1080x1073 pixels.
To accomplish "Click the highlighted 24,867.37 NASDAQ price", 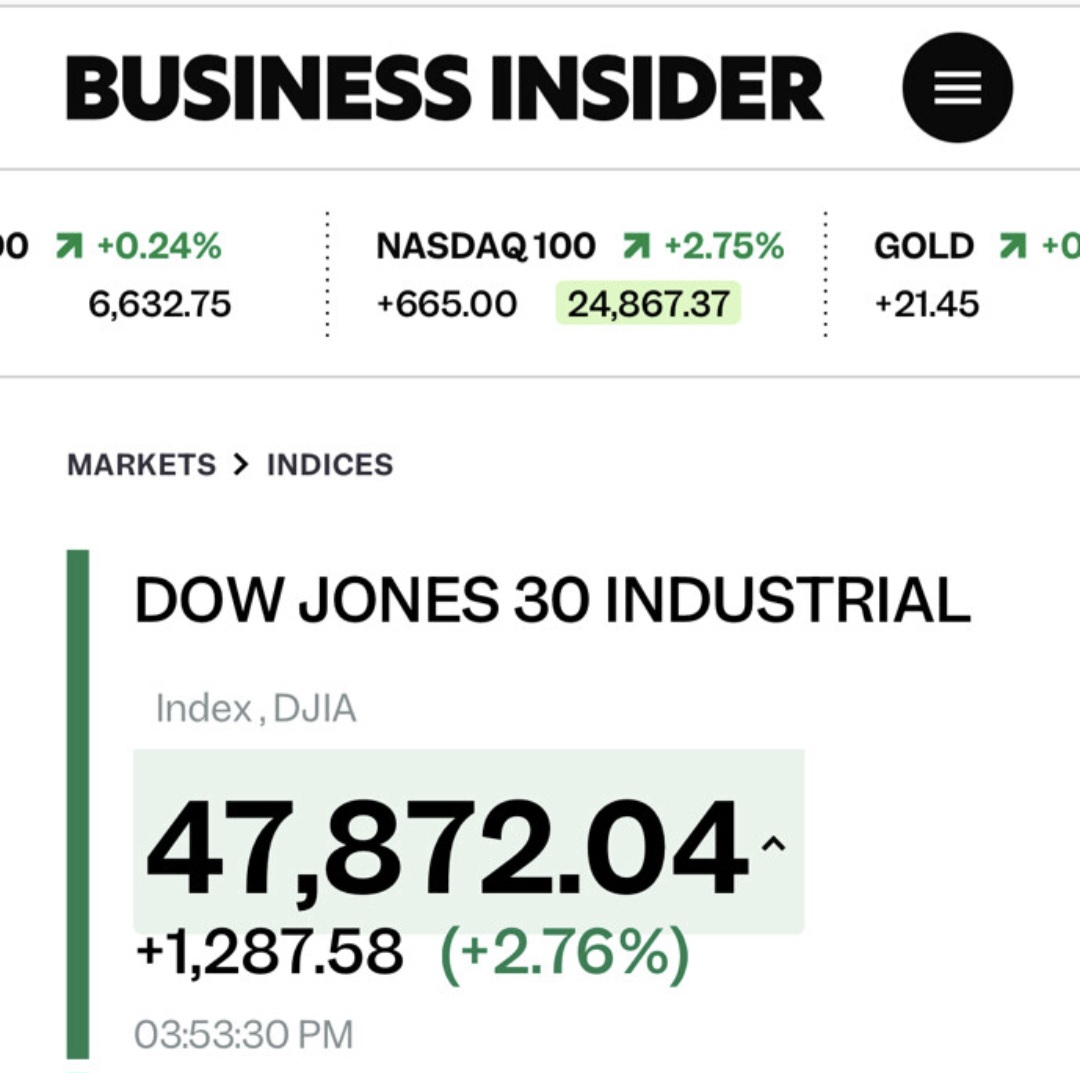I will click(648, 303).
